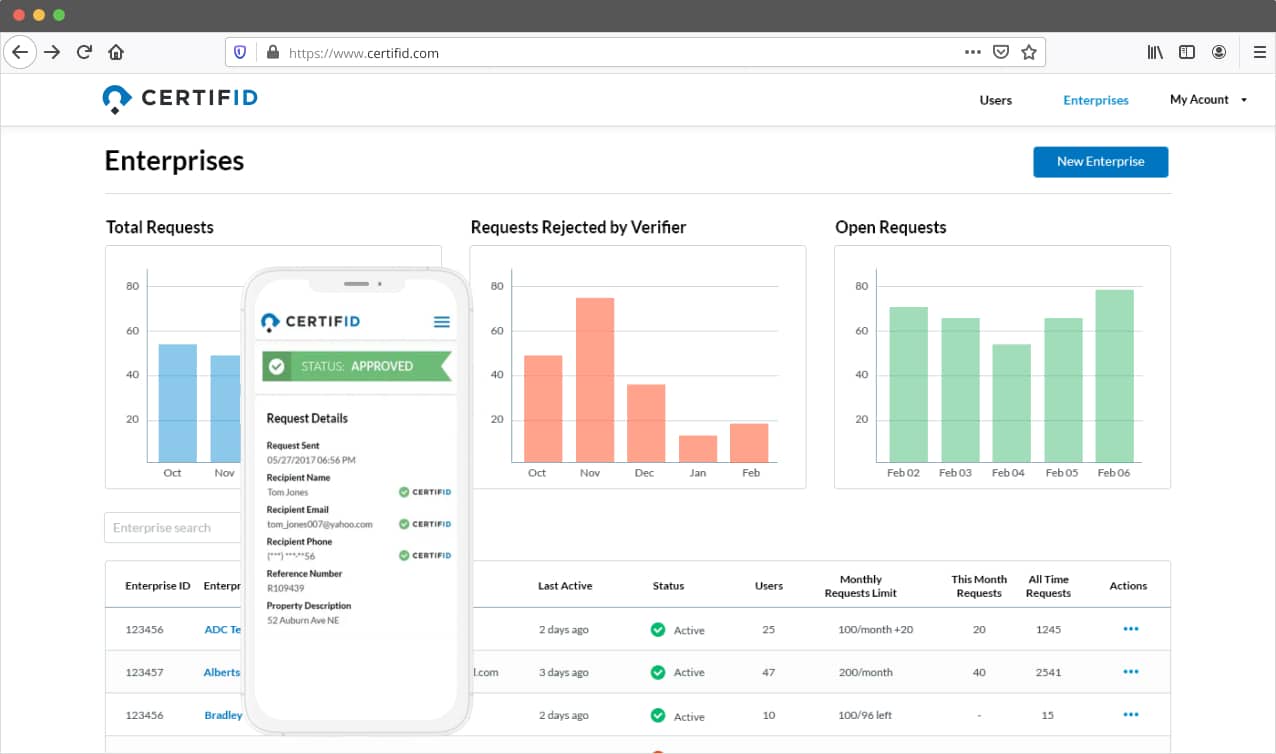Click the address bar URL certifid.com

[x=363, y=53]
